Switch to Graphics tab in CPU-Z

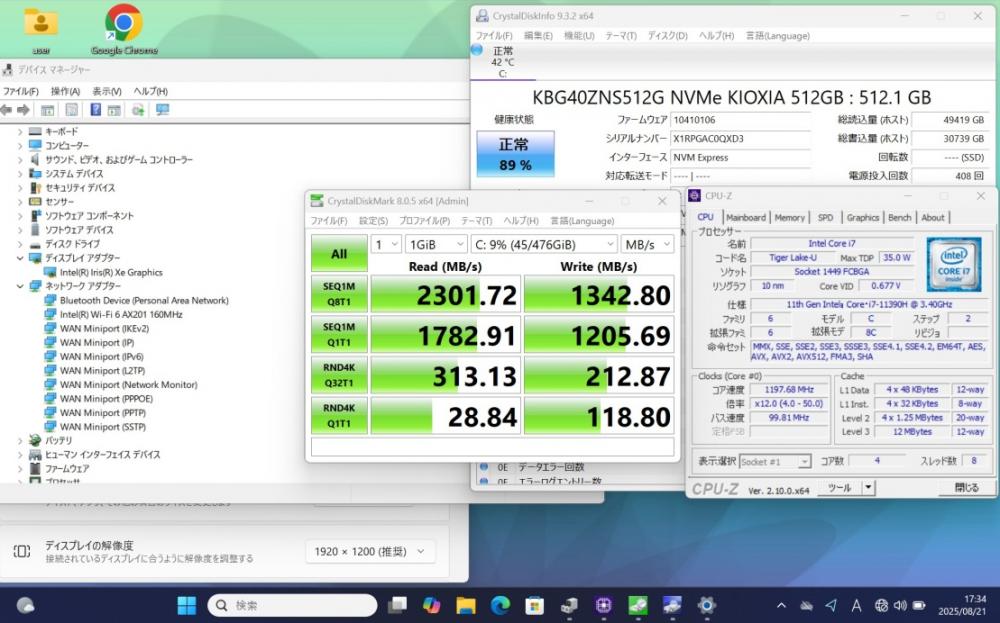click(863, 217)
